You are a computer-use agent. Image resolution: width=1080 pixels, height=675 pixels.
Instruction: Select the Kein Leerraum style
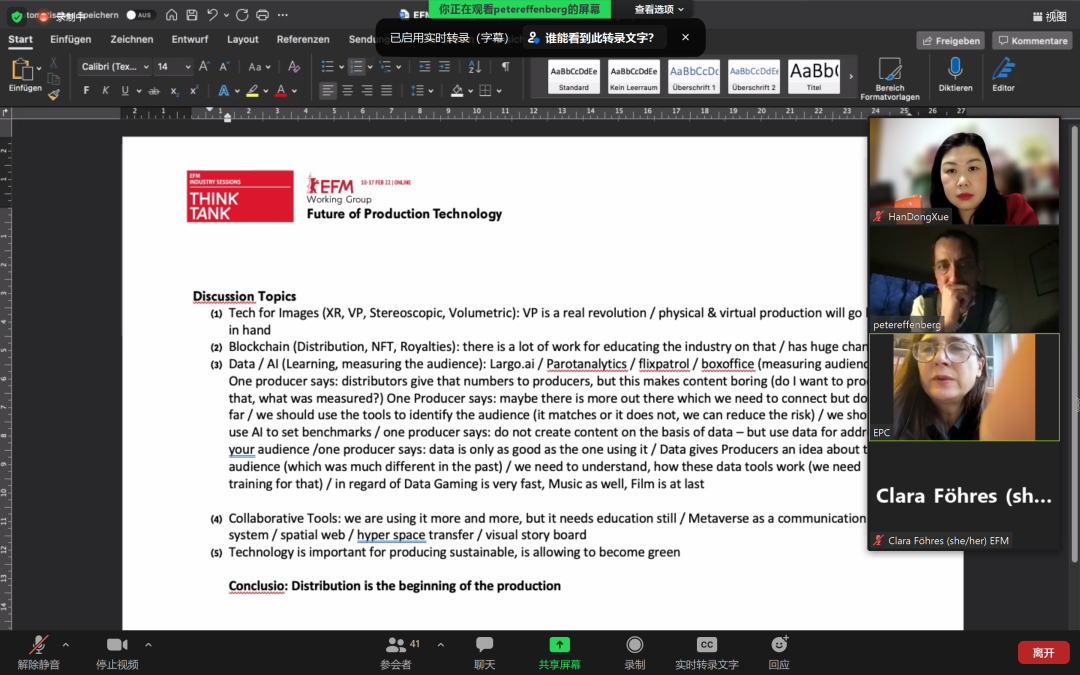[634, 76]
